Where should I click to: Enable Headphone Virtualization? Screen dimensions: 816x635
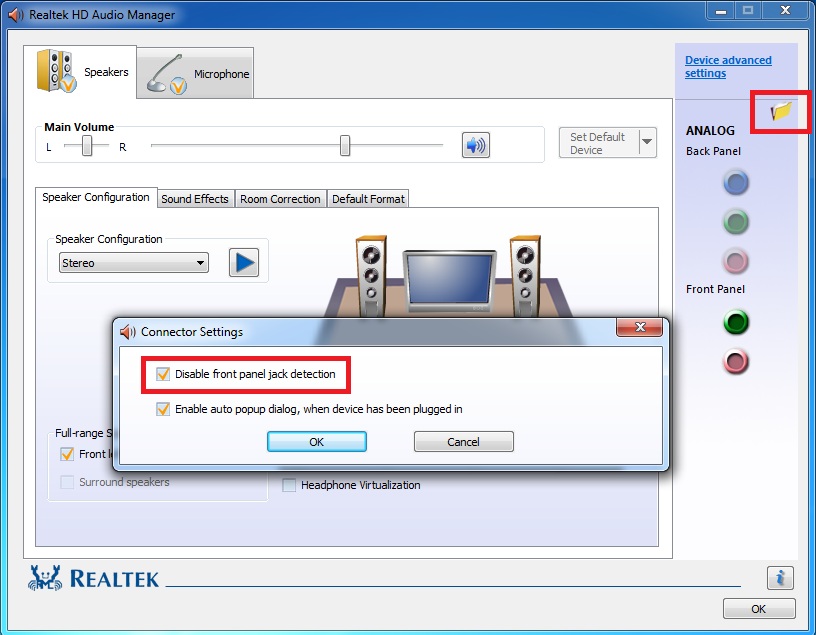pyautogui.click(x=289, y=485)
